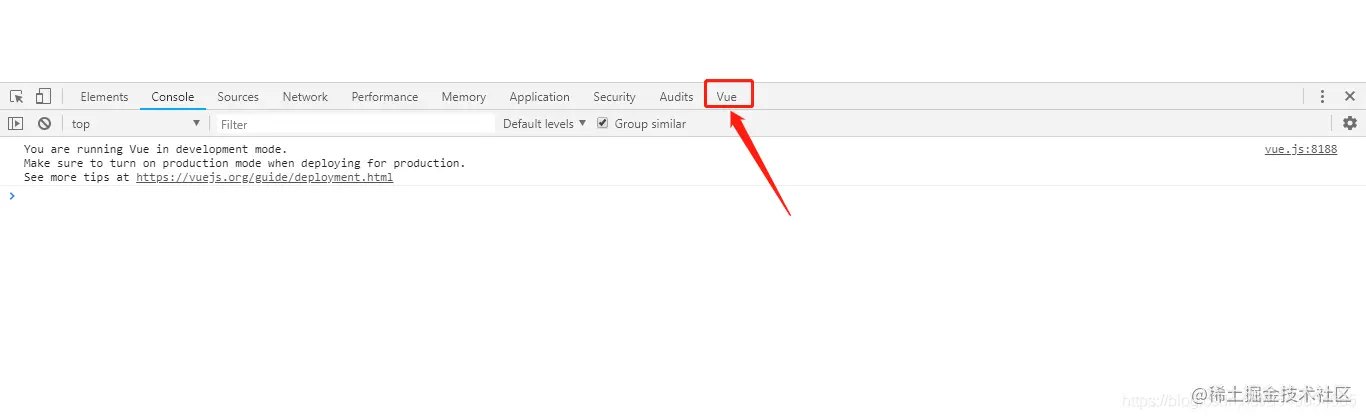
Task: Open the Sources tab
Action: pos(238,97)
